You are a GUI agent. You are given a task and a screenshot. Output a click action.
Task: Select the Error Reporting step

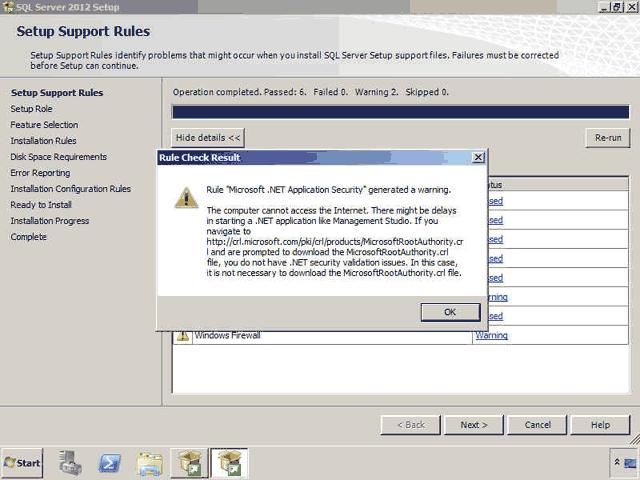pos(40,173)
